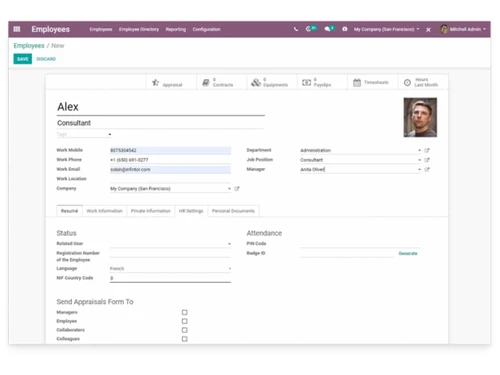Focus the Work Location input field
This screenshot has height=375, width=500.
(x=170, y=179)
